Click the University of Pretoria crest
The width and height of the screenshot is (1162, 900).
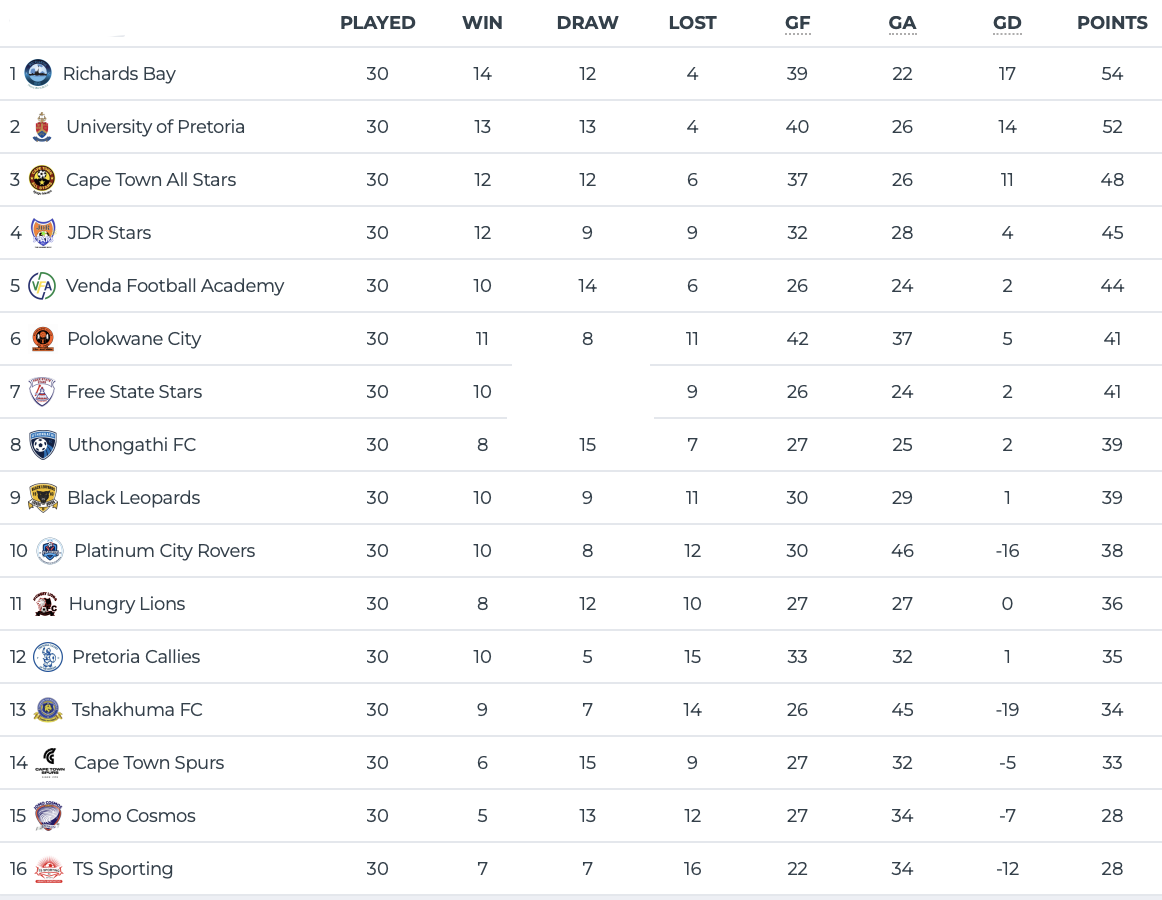[x=42, y=127]
